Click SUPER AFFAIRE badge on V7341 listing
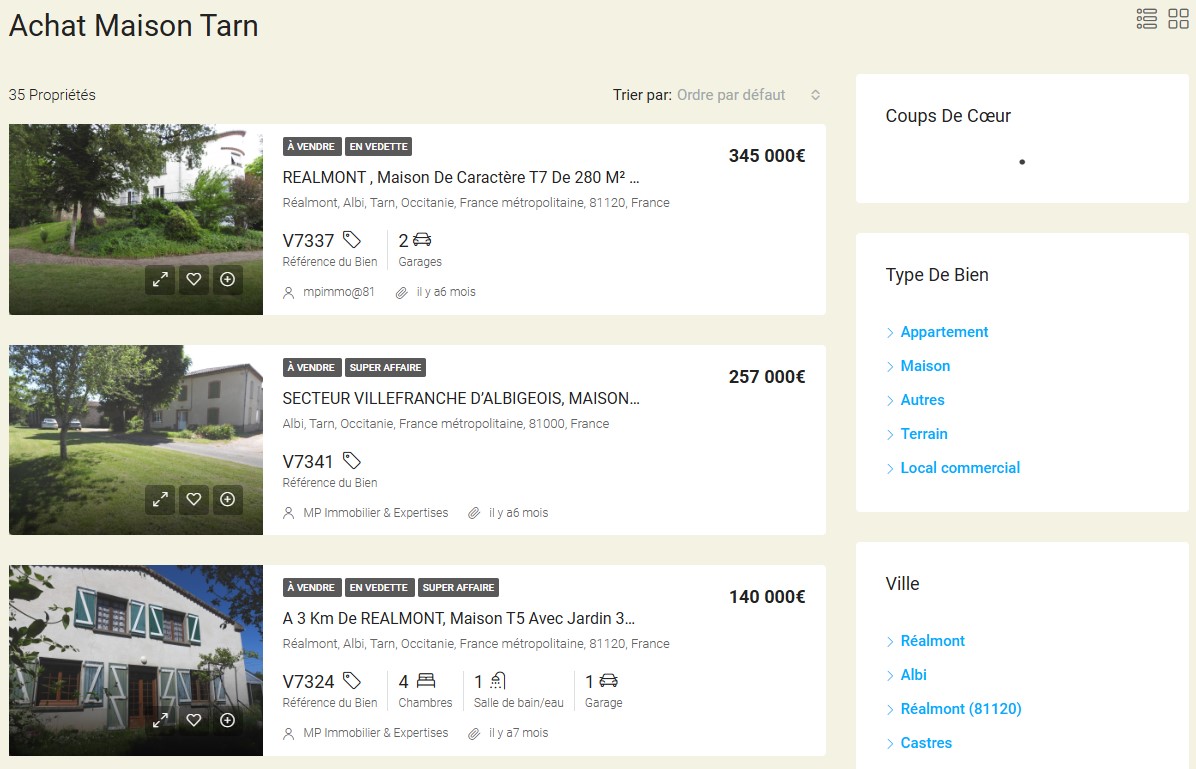 385,368
